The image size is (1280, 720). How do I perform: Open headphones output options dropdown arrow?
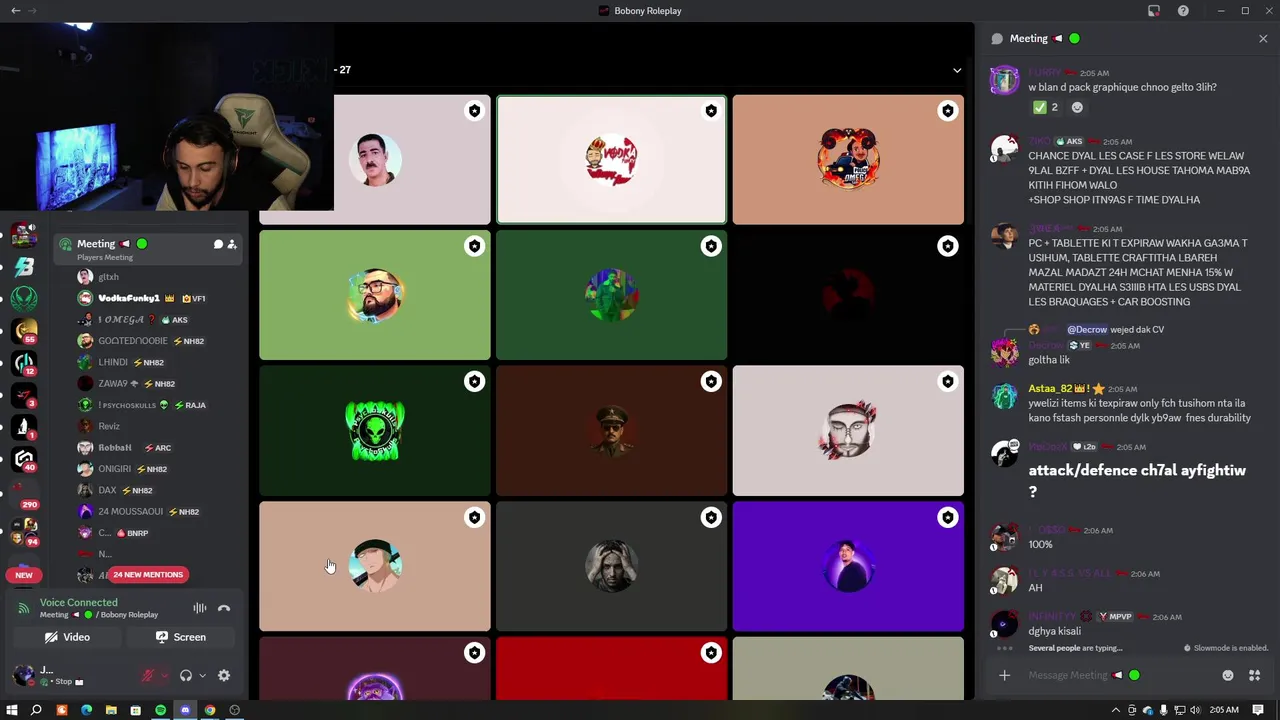click(202, 676)
